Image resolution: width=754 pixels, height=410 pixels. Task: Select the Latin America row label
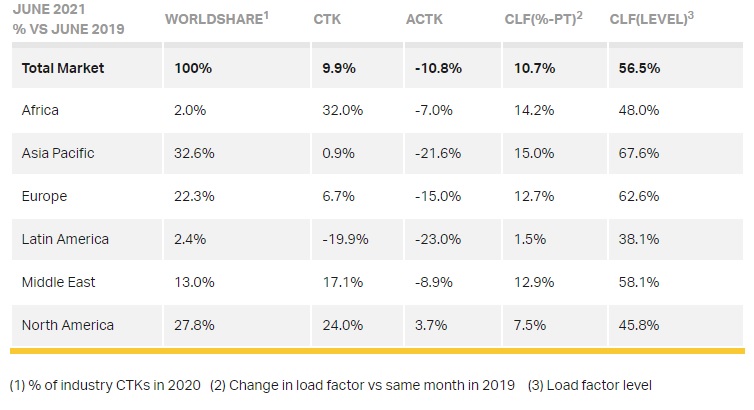(65, 239)
